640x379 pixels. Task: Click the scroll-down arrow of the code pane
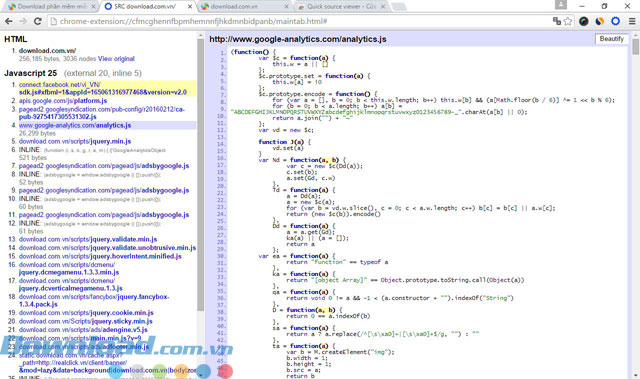pos(636,375)
